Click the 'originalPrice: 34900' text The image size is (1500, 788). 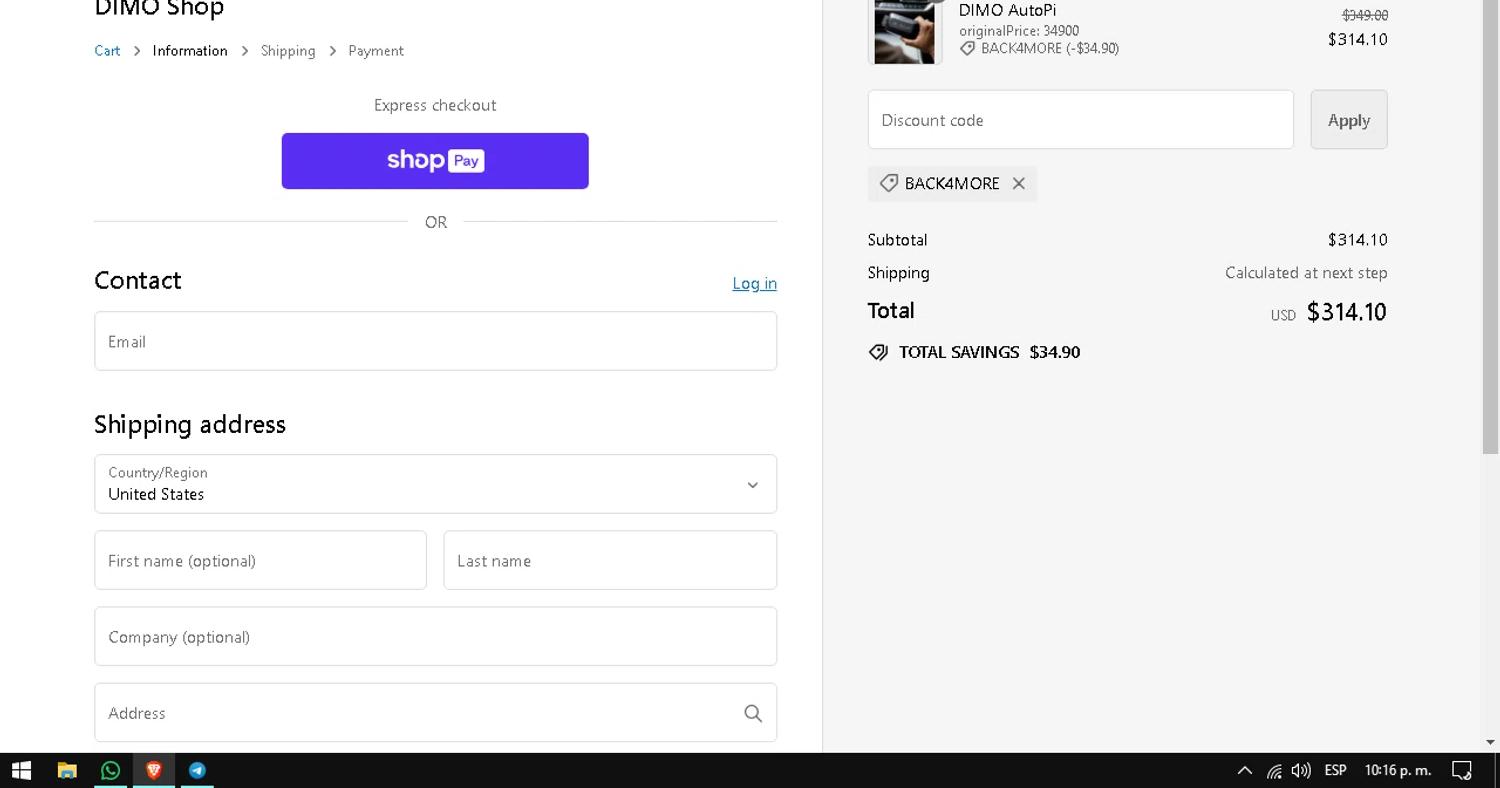(x=1019, y=31)
